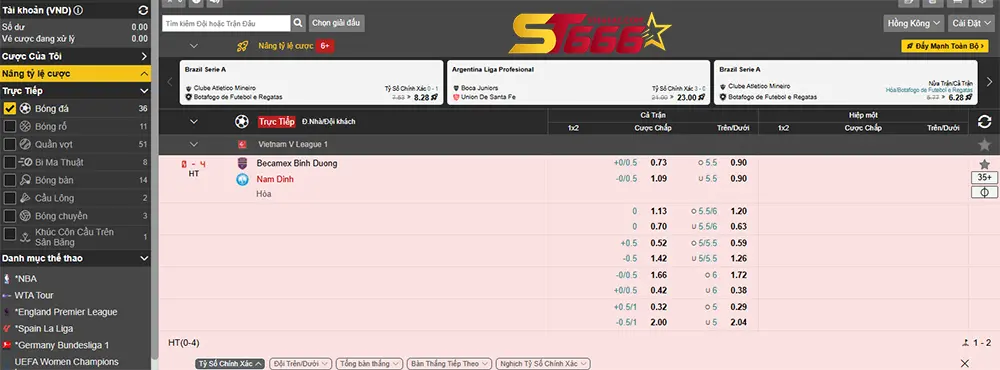Click the Chọn giải đấu button

coord(337,23)
